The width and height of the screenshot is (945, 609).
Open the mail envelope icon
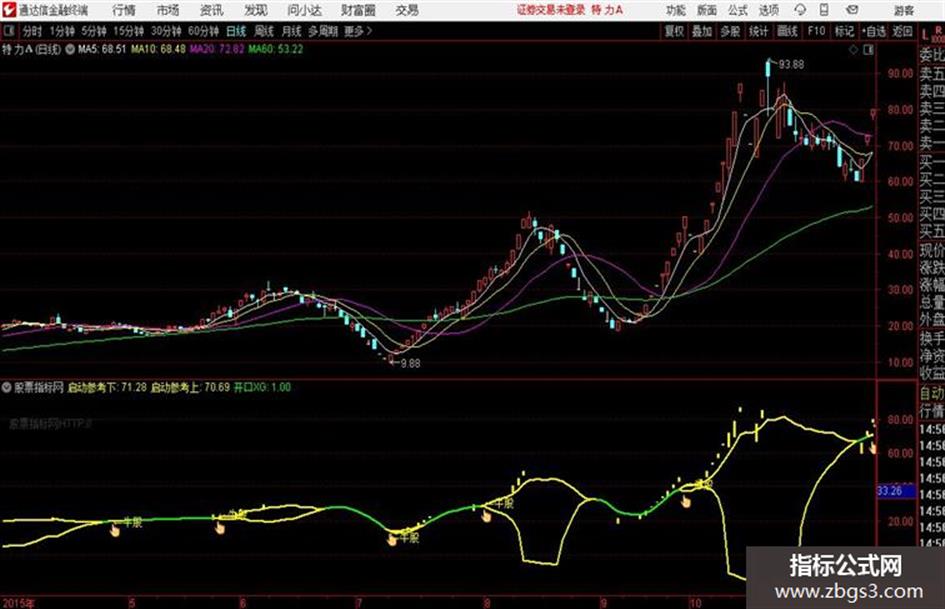coord(852,10)
